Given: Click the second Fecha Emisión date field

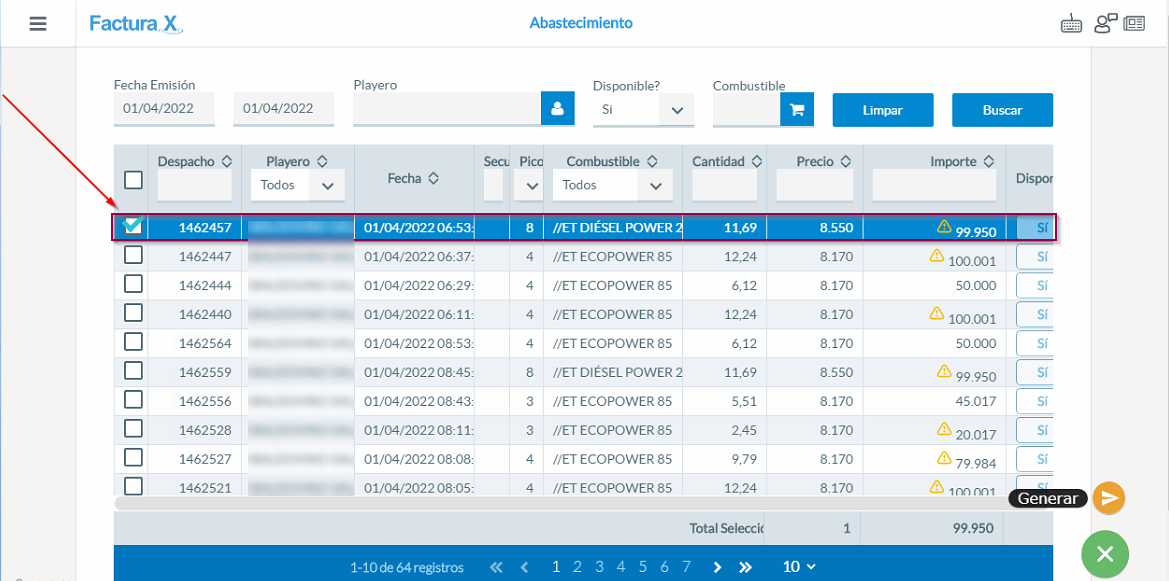Looking at the screenshot, I should (x=283, y=109).
